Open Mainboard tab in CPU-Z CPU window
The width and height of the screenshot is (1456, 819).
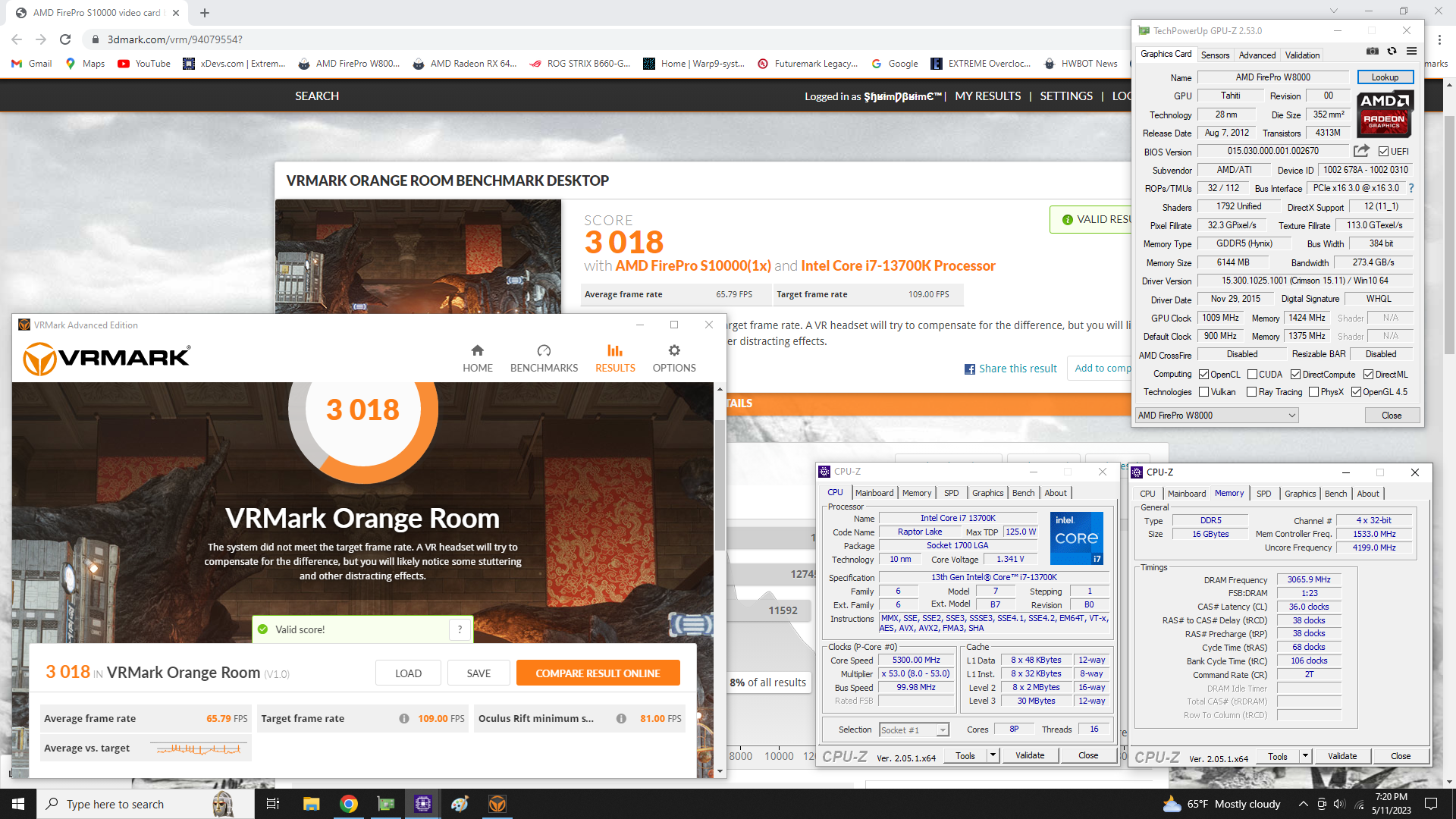click(874, 493)
